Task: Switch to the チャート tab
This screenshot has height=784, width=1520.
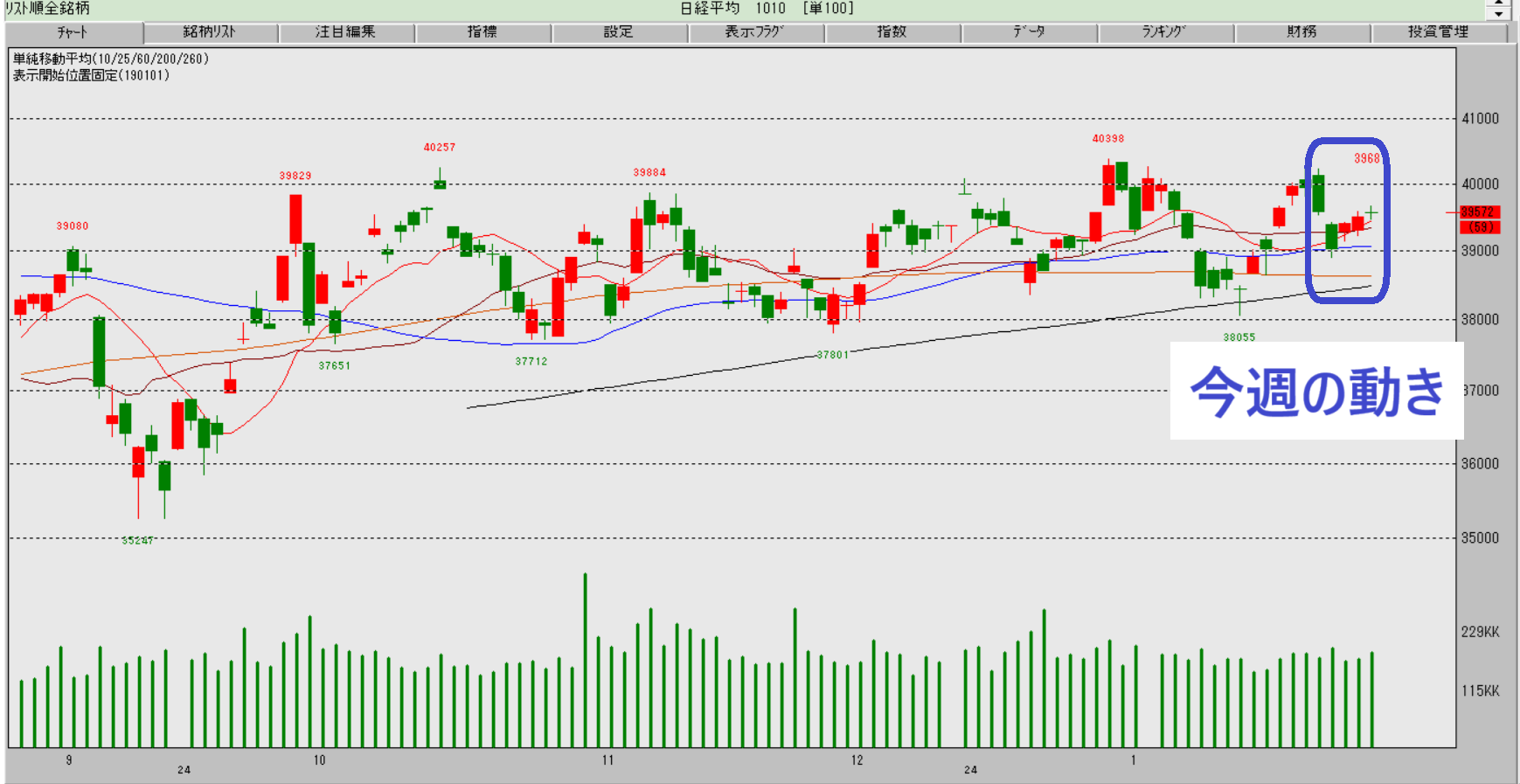Action: 73,32
